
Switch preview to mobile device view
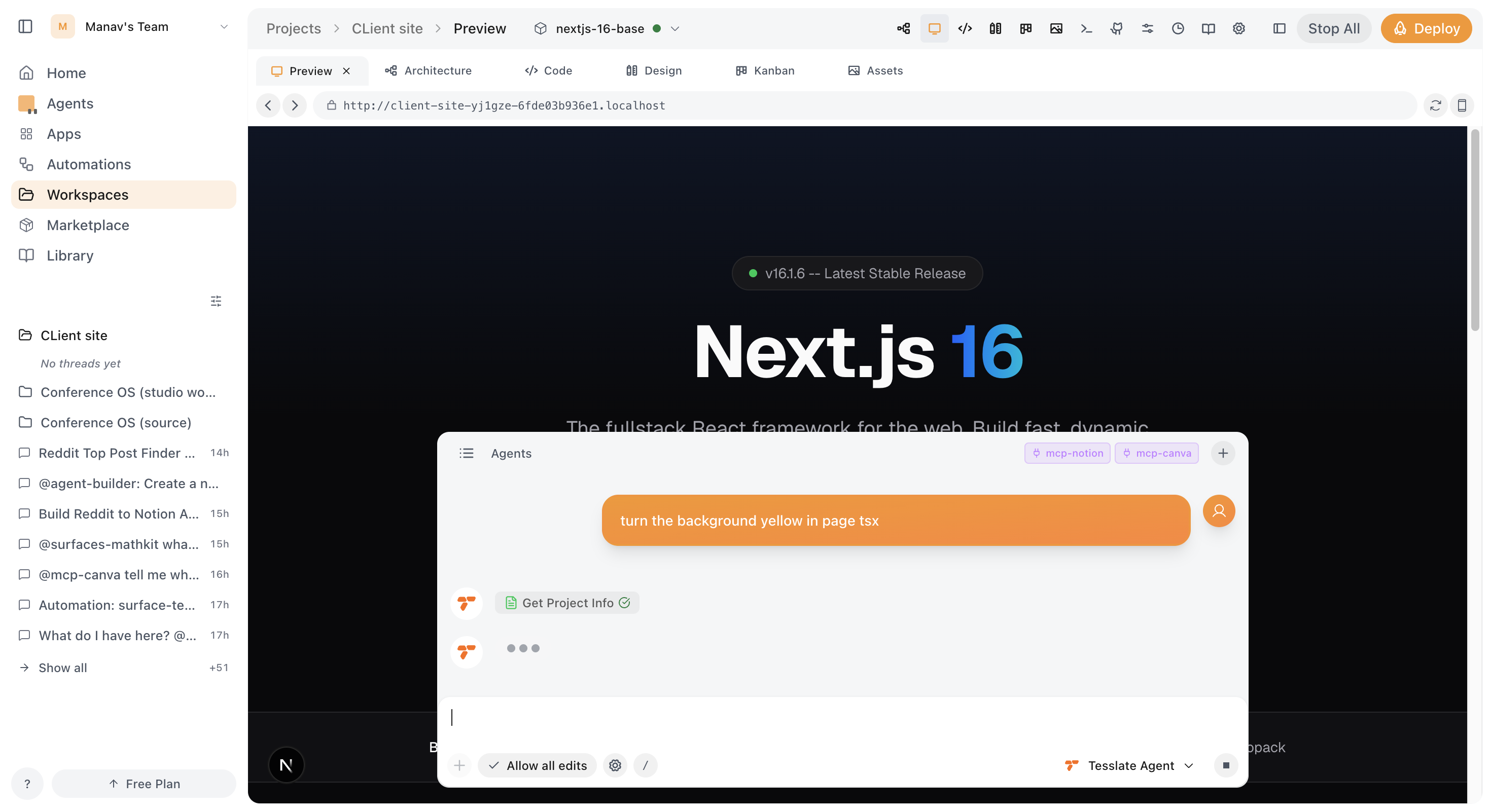click(x=1462, y=105)
